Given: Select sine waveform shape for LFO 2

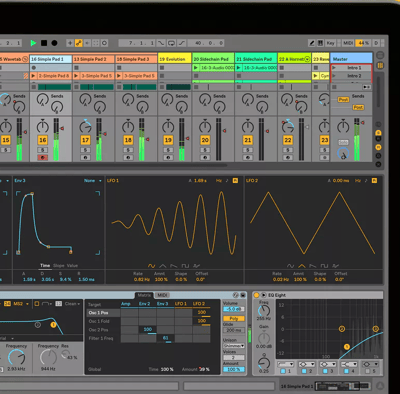Looking at the screenshot, I should coord(291,266).
